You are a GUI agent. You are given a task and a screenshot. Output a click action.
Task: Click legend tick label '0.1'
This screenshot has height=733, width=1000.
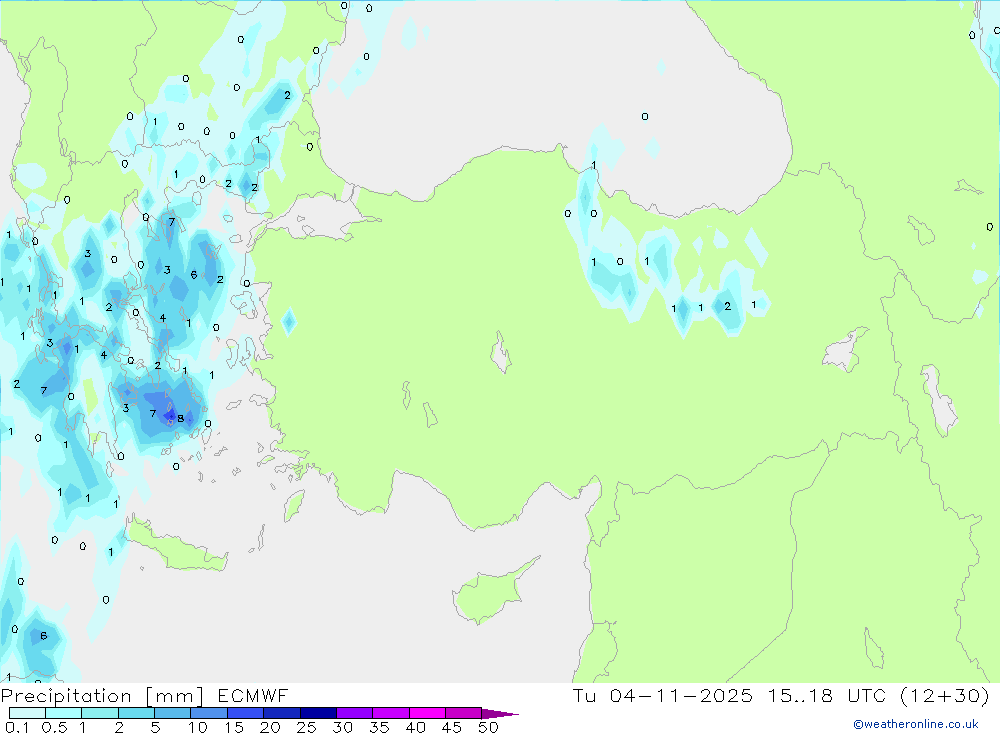[17, 727]
